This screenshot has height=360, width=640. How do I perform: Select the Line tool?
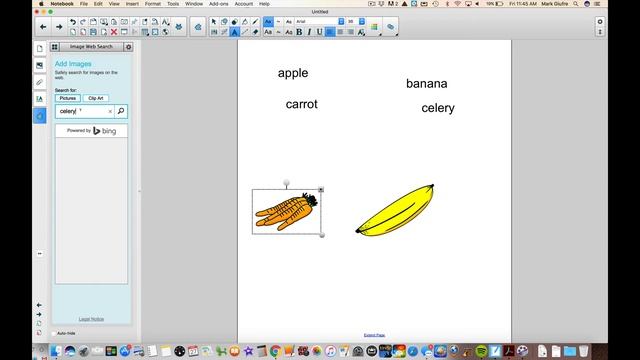(245, 32)
